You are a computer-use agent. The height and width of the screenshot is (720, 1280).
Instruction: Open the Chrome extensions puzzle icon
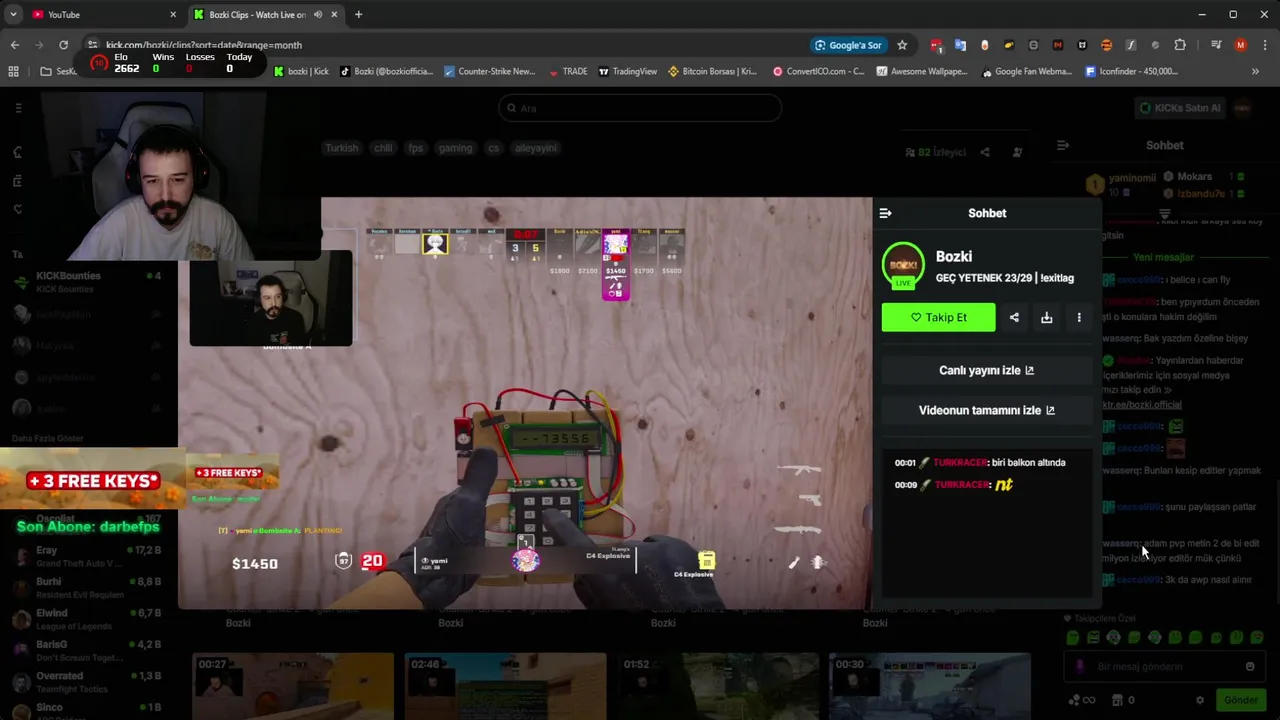point(1180,45)
